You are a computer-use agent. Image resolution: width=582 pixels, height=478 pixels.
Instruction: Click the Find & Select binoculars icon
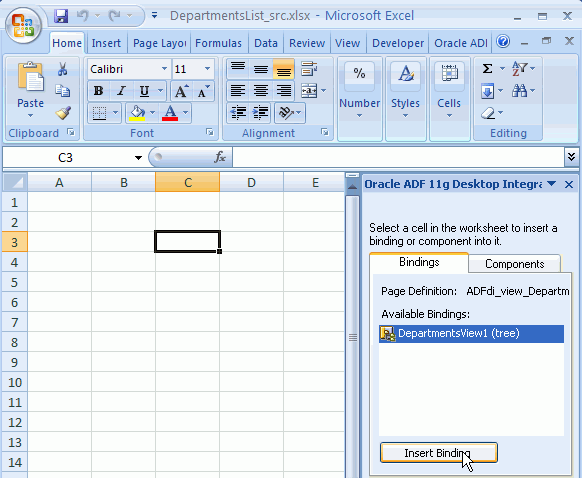click(519, 91)
